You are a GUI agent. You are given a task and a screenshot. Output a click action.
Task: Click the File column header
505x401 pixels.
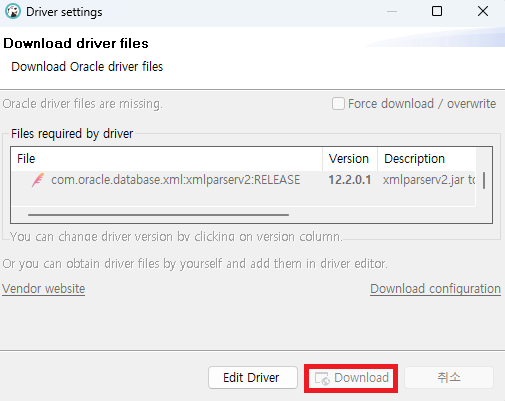167,159
